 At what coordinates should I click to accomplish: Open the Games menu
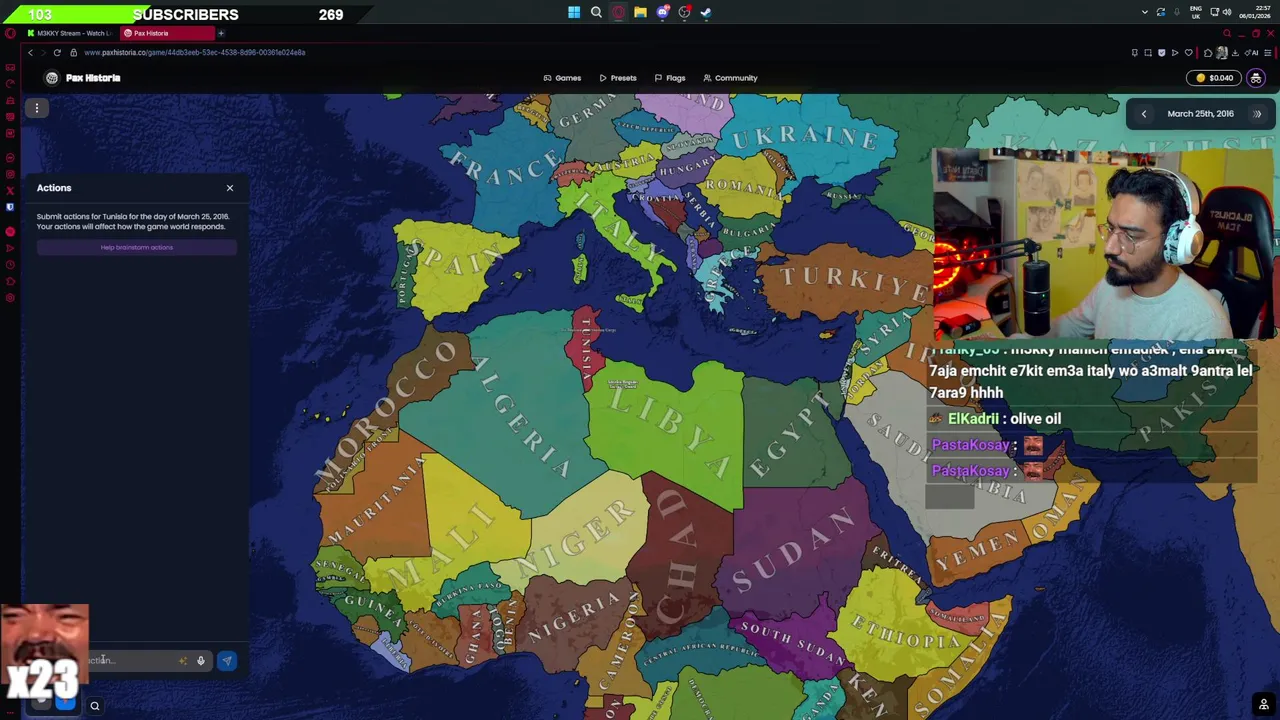562,78
